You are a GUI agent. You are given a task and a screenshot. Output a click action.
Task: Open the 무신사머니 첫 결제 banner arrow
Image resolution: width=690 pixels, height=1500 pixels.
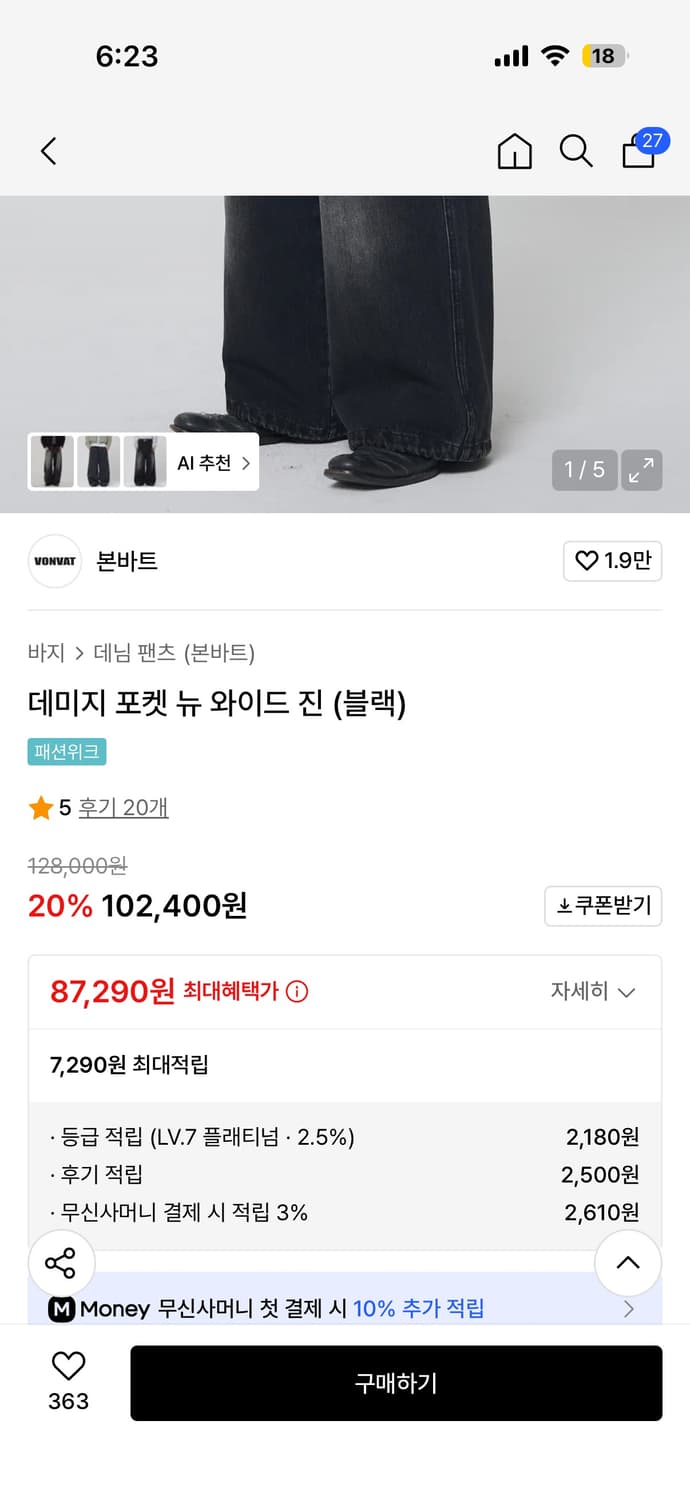pos(628,1308)
